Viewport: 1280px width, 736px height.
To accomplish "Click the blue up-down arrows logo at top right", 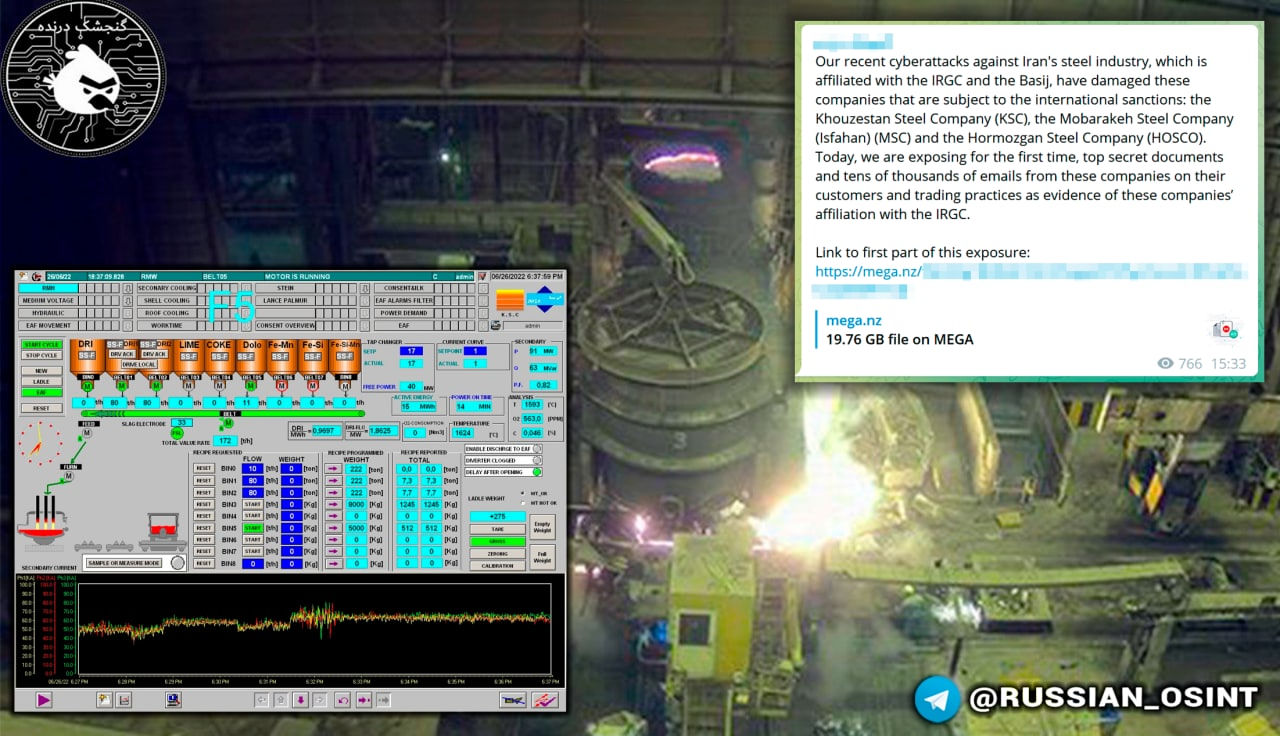I will [544, 299].
